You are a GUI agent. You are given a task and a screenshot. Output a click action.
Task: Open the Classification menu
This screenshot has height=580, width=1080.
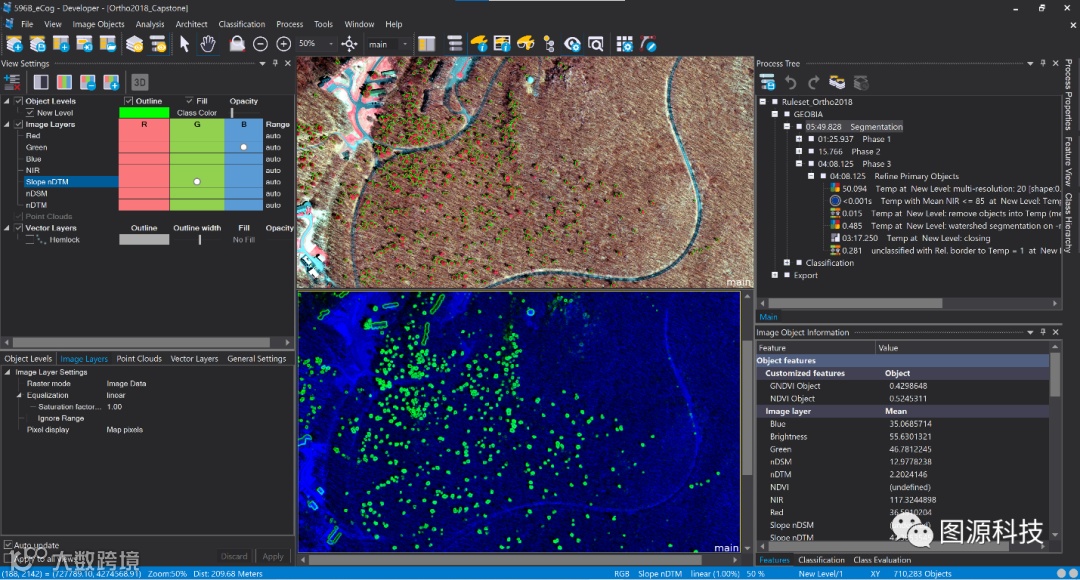click(x=242, y=24)
